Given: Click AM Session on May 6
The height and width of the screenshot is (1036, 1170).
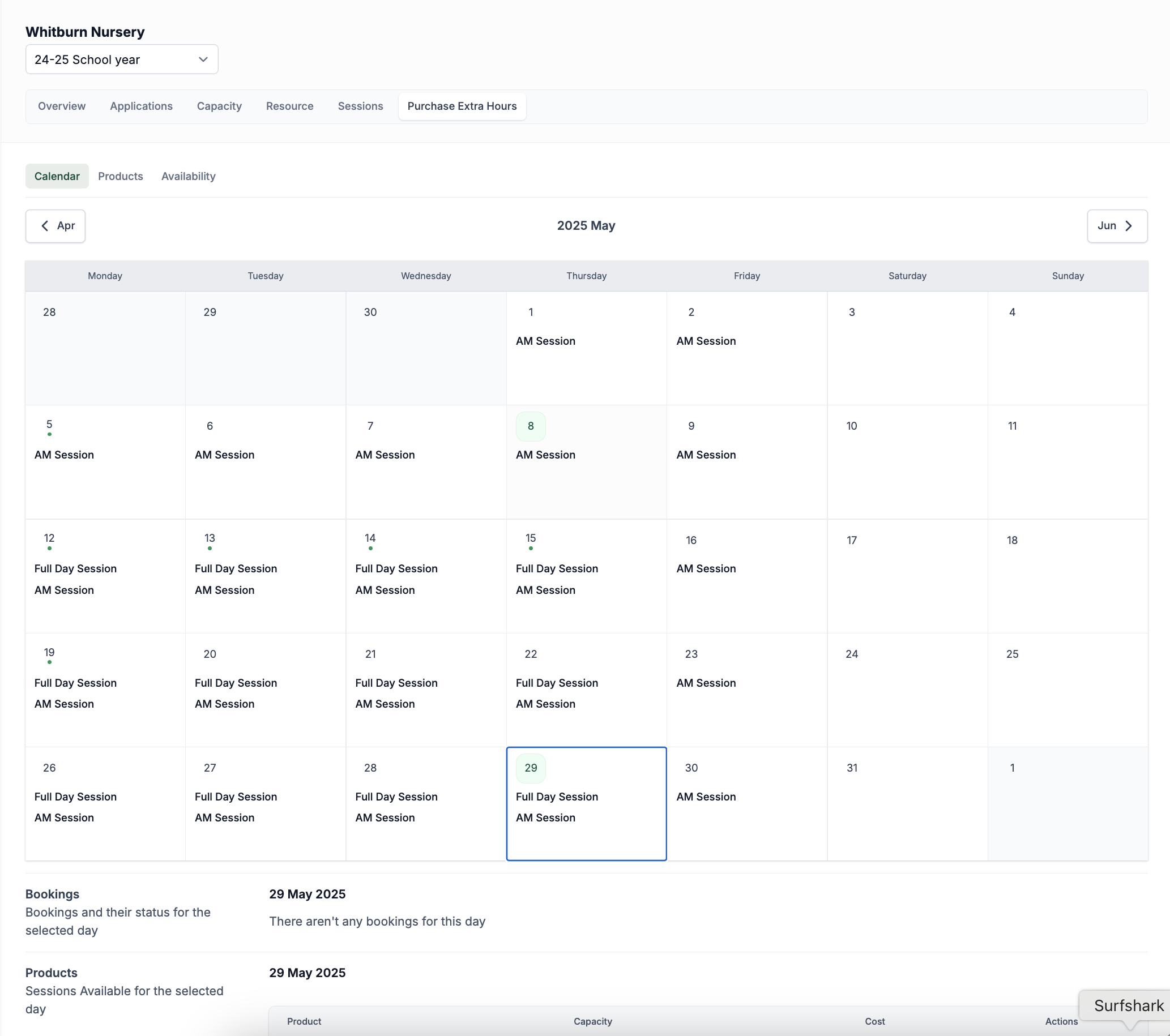Looking at the screenshot, I should click(224, 455).
